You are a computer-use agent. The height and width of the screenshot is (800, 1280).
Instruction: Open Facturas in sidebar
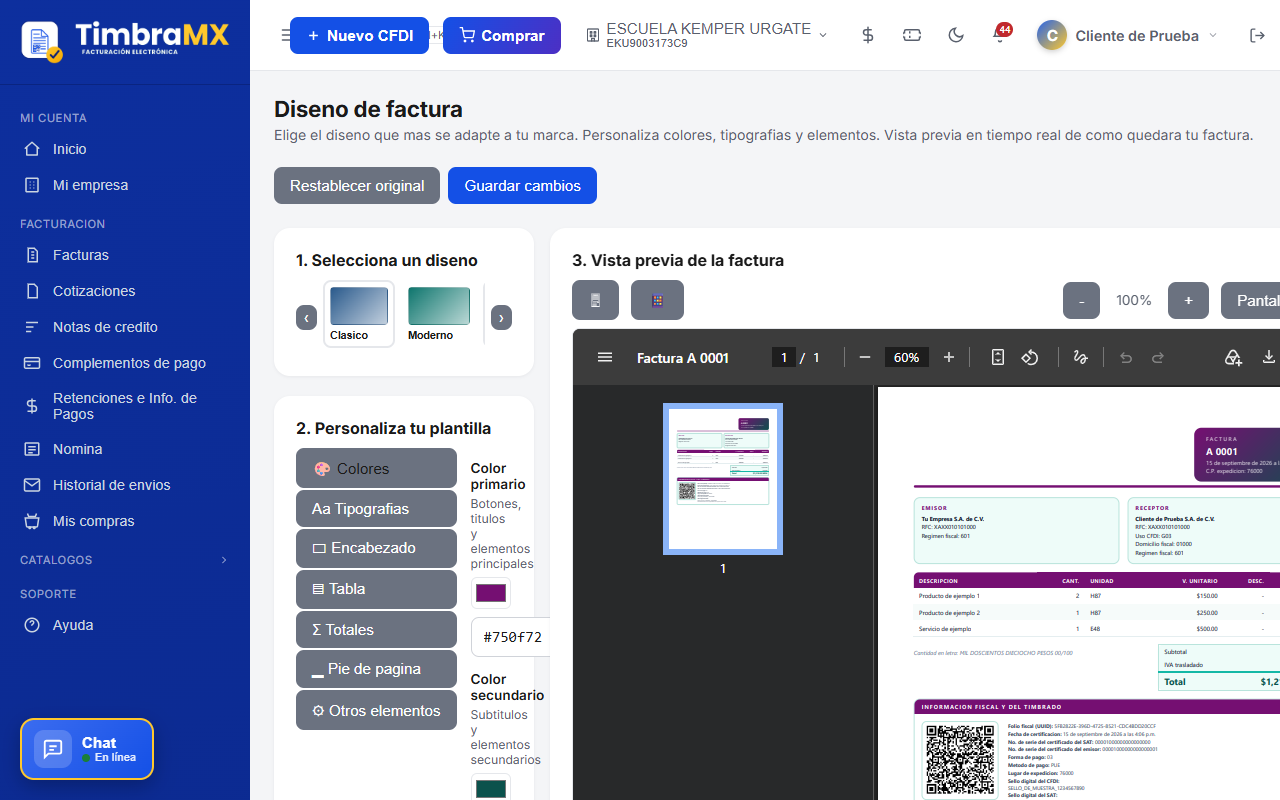point(125,255)
